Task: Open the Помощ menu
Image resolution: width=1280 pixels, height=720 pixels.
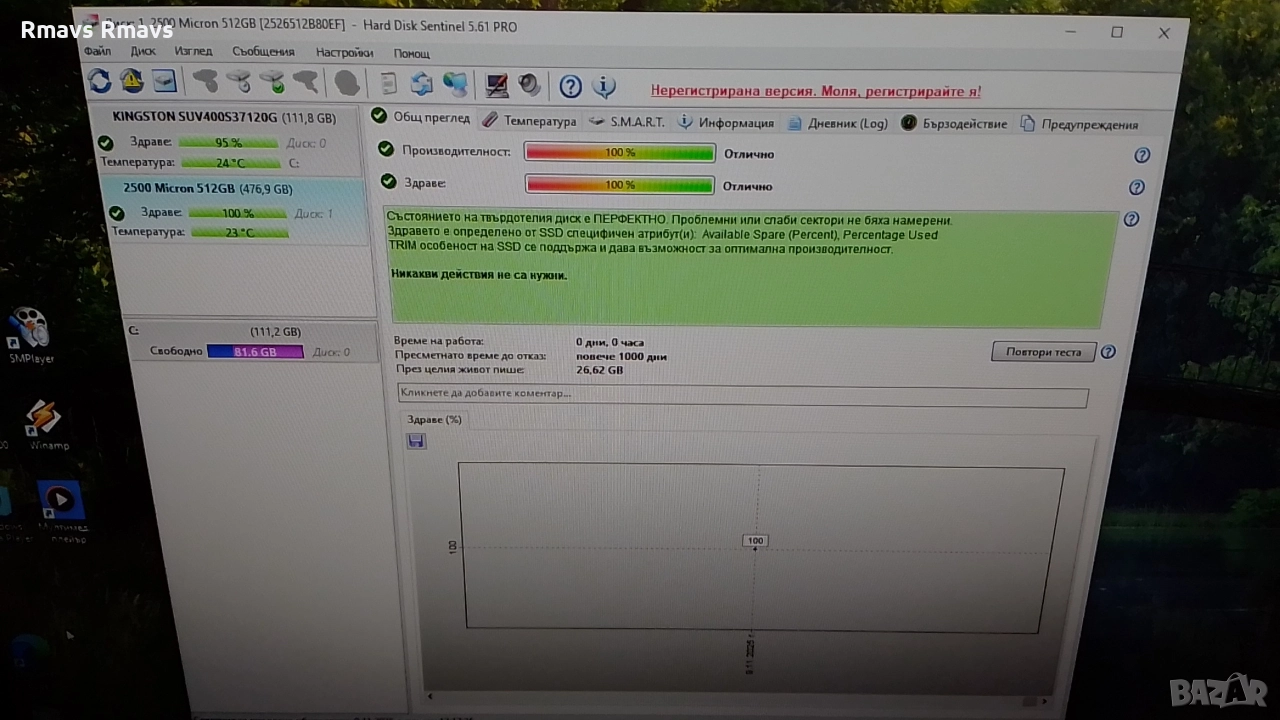Action: tap(411, 54)
